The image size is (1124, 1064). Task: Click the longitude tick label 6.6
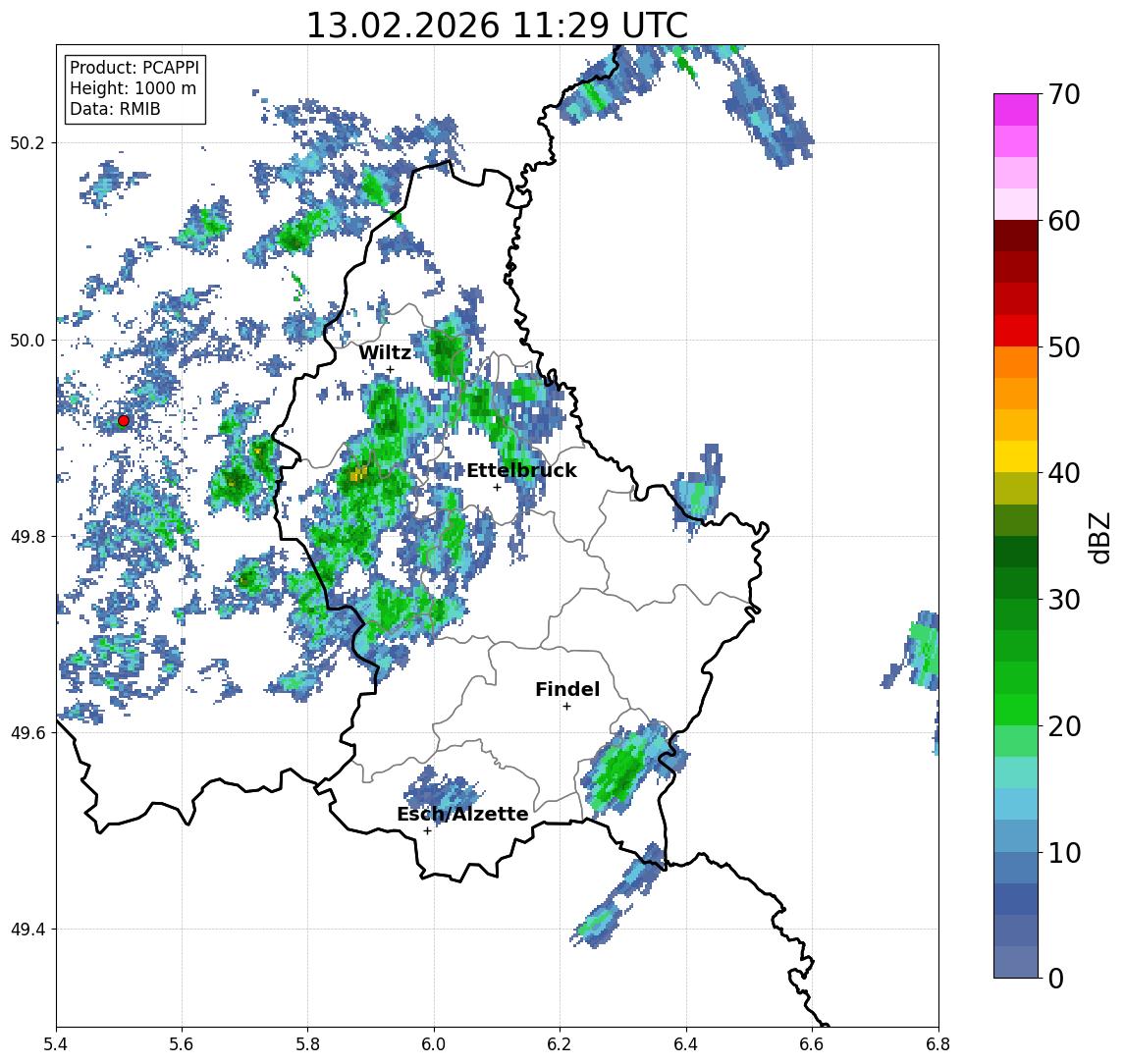812,1044
